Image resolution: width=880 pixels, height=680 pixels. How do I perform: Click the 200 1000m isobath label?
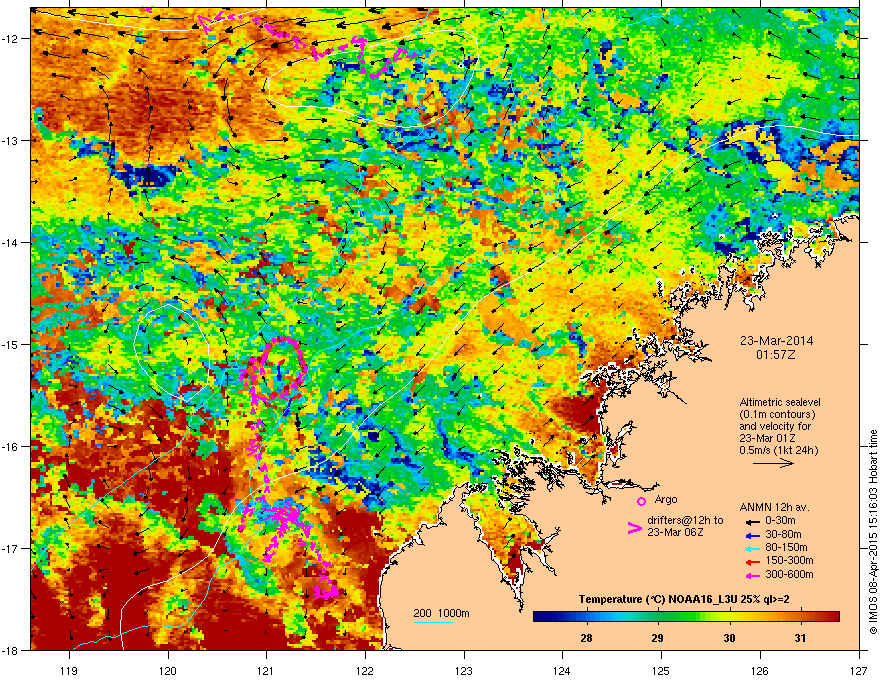tap(441, 613)
